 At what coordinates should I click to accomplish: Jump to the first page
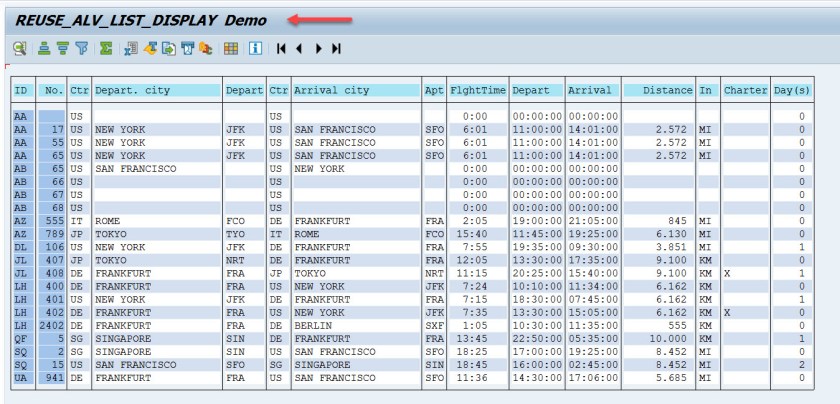coord(281,49)
